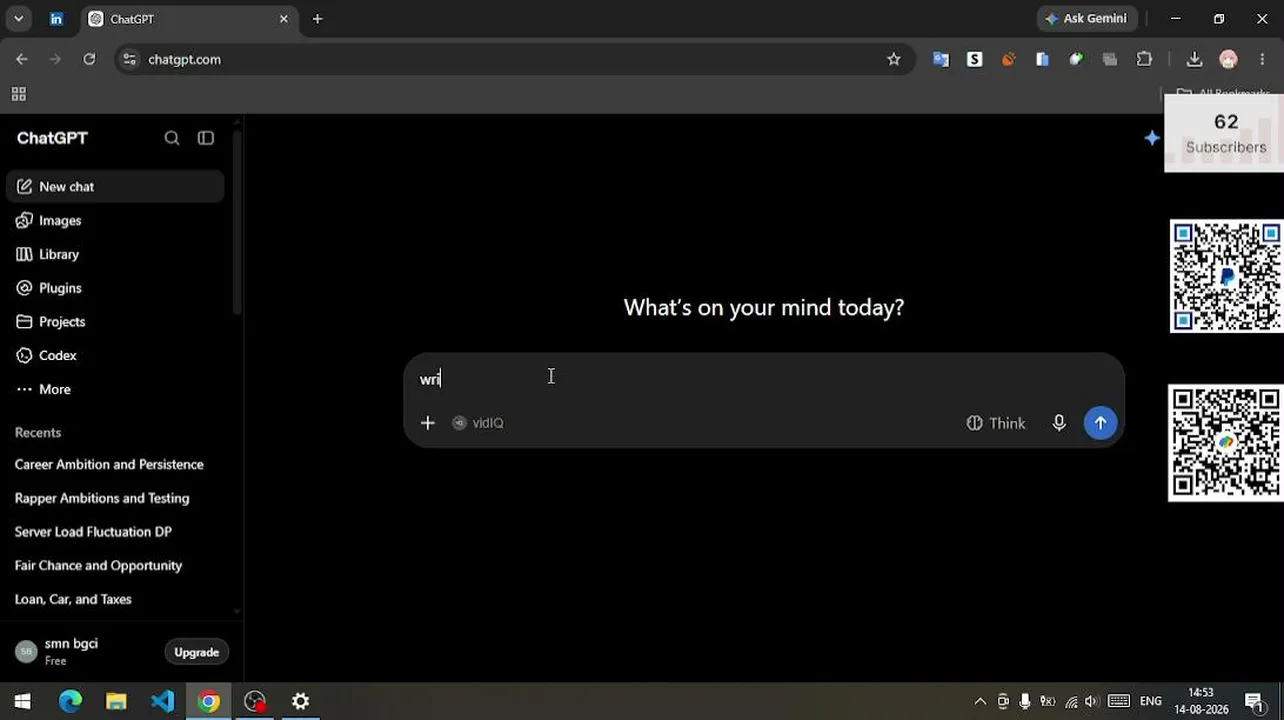Collapse the sidebar with the panel toggle icon
1284x720 pixels.
click(x=206, y=138)
